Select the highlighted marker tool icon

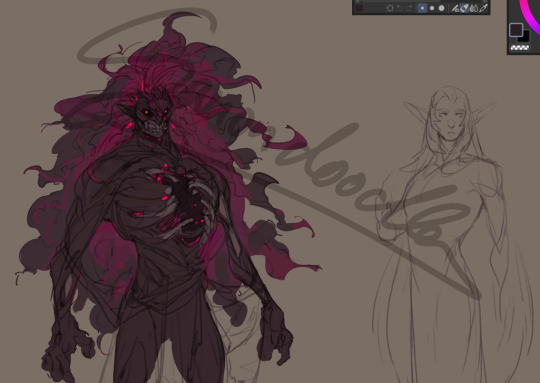click(x=464, y=8)
